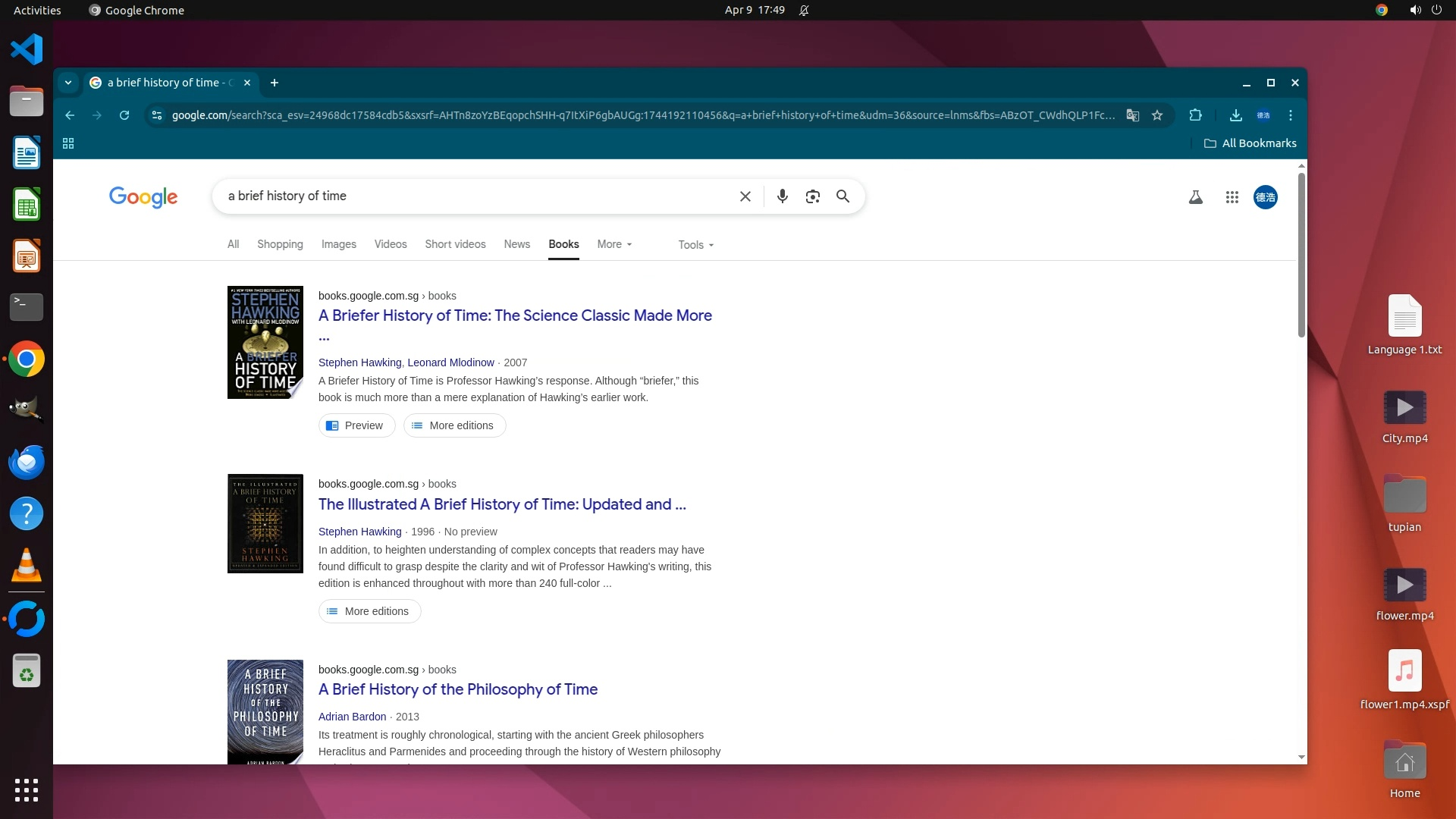The width and height of the screenshot is (1456, 819).
Task: Click the voice search microphone icon
Action: point(782,196)
